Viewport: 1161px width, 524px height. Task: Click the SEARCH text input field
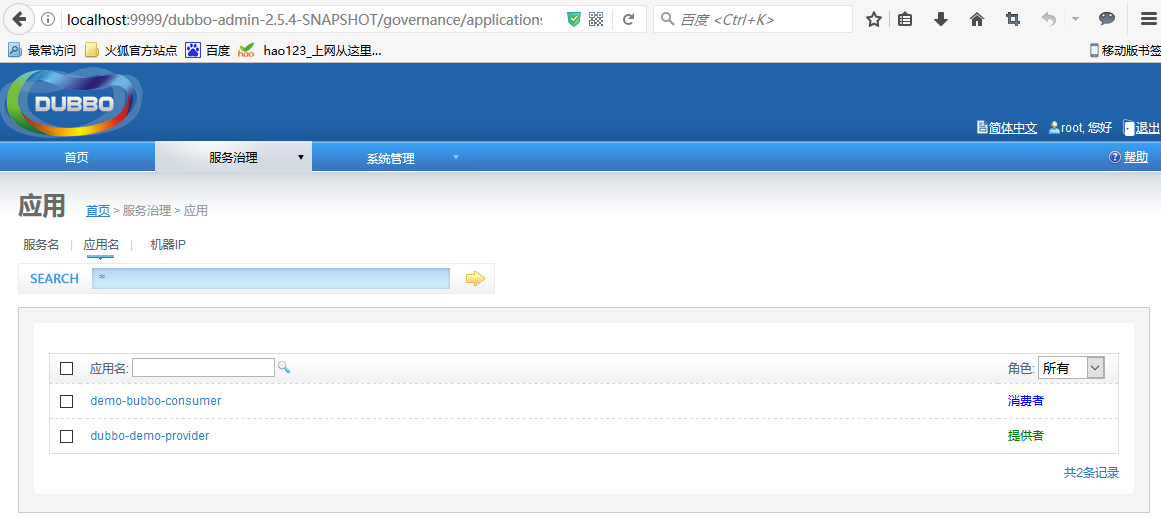tap(270, 278)
